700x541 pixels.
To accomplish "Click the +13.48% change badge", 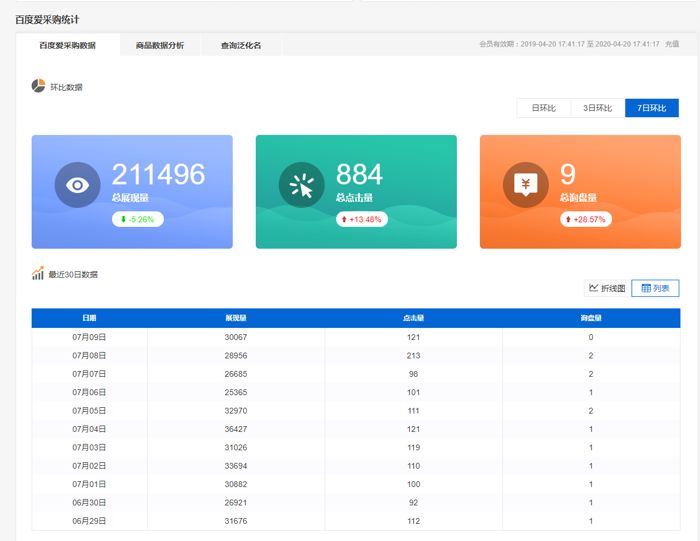I will click(362, 219).
